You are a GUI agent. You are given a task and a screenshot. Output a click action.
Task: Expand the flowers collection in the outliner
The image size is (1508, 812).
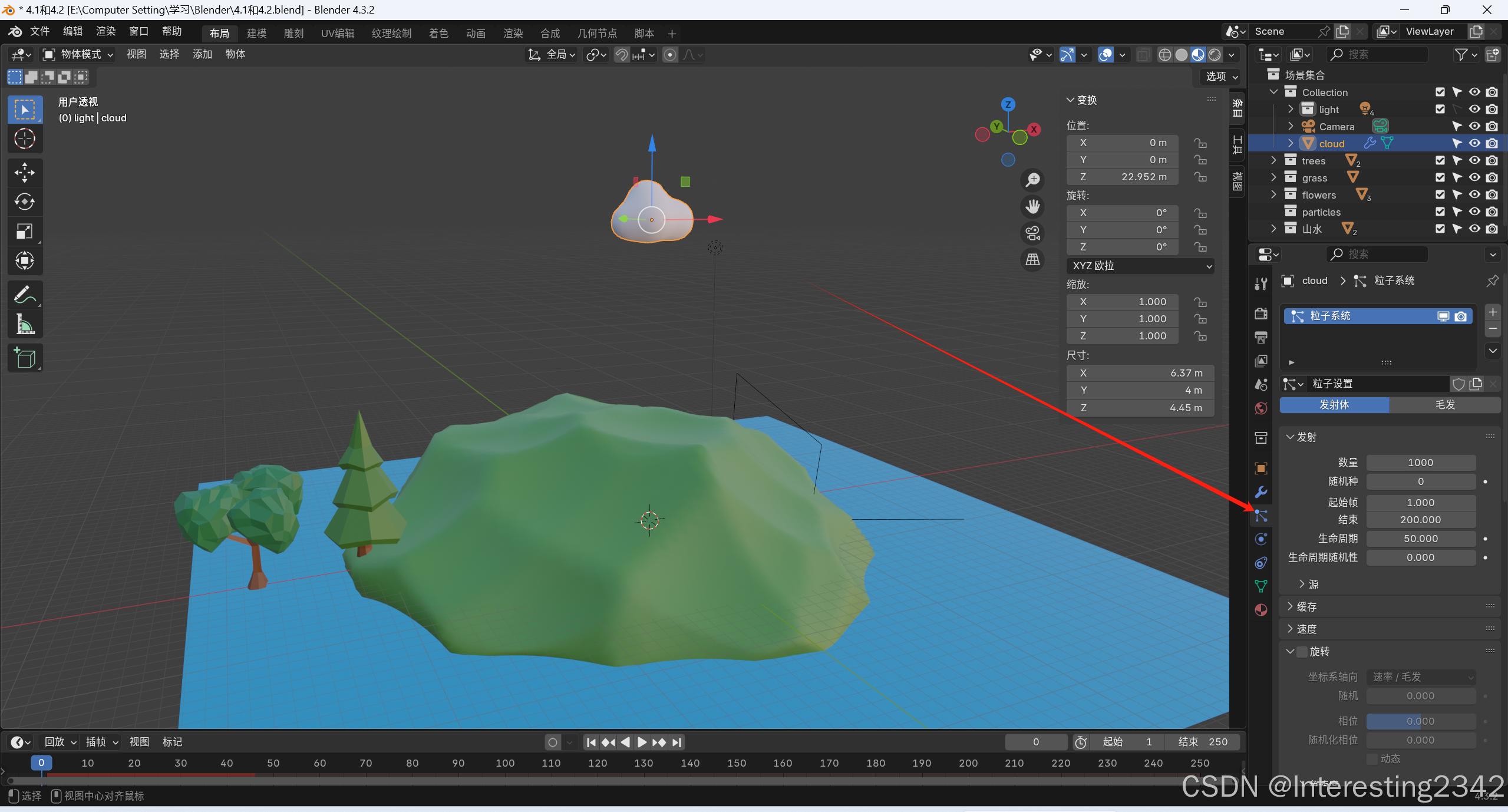1273,194
